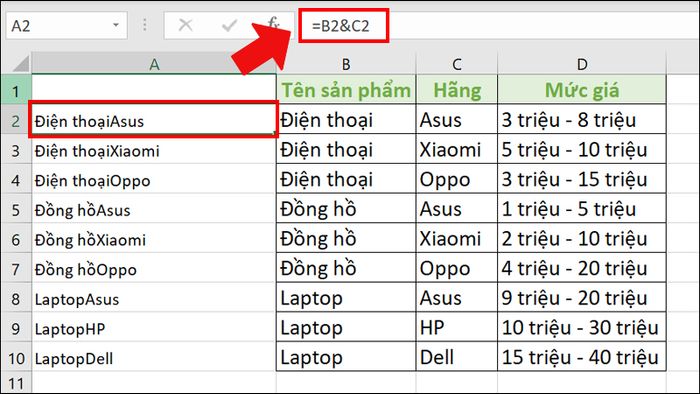Viewport: 700px width, 394px height.
Task: Select cell 'Đồng hồXiaomi'
Action: [x=154, y=238]
